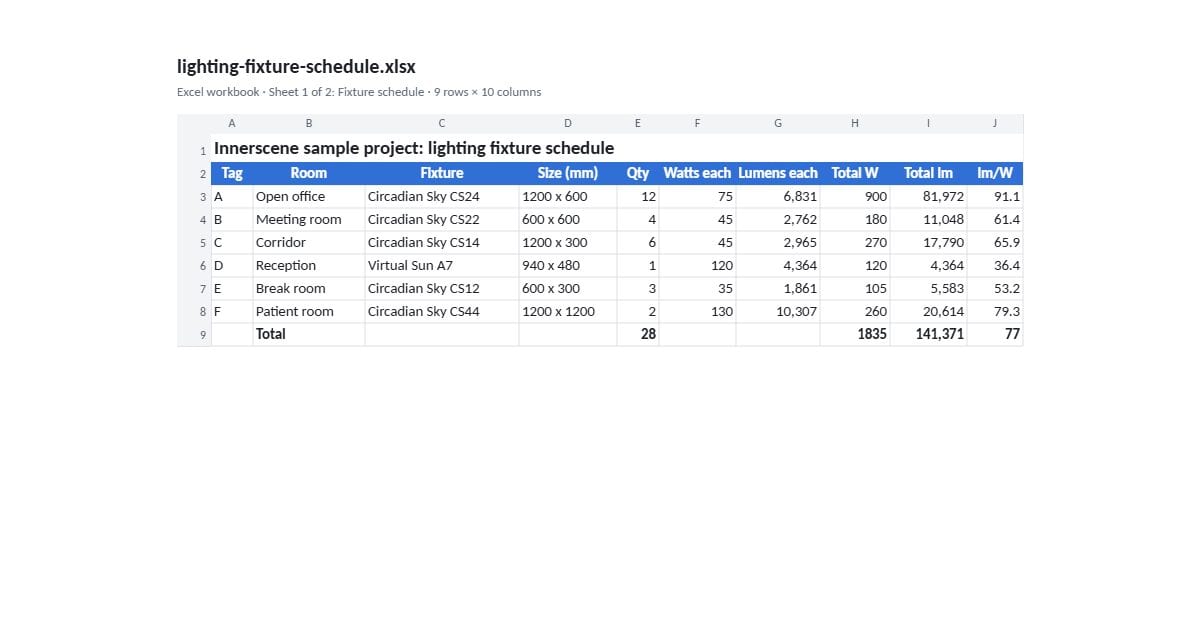
Task: Select the 'Circadian Sky CS22' fixture cell
Action: 442,220
